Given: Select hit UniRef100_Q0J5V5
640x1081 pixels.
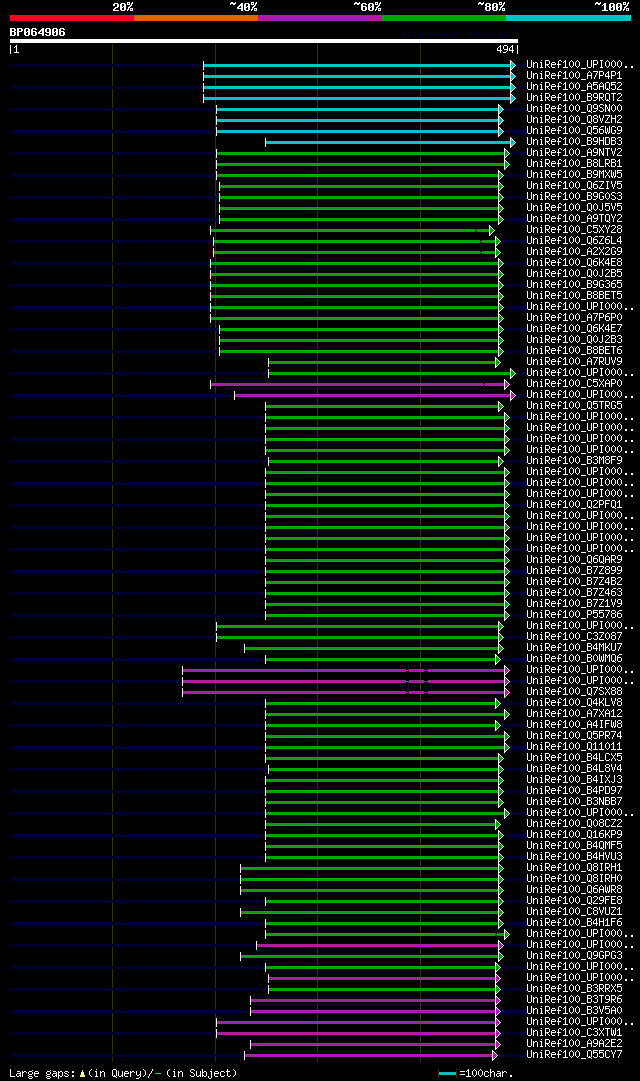Looking at the screenshot, I should point(574,208).
